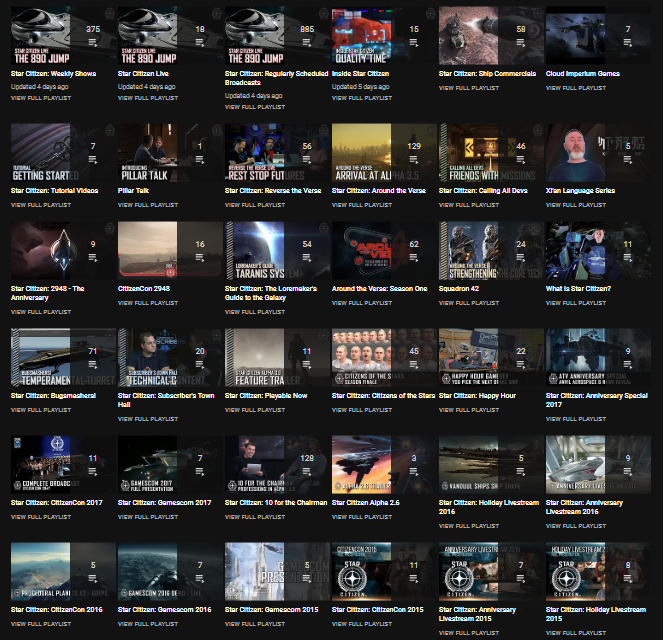View full playlist under Star Citizen: Reverse the Verse
663x640 pixels.
pyautogui.click(x=255, y=204)
